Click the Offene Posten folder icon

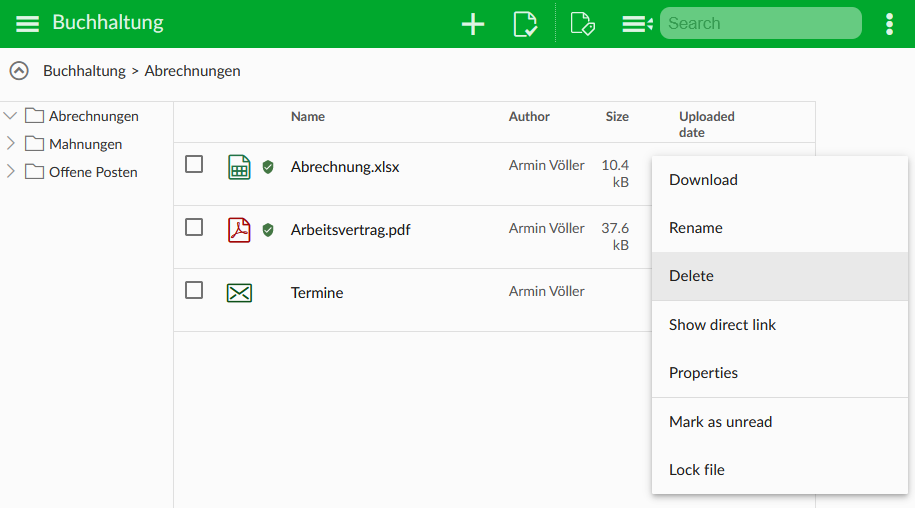34,171
